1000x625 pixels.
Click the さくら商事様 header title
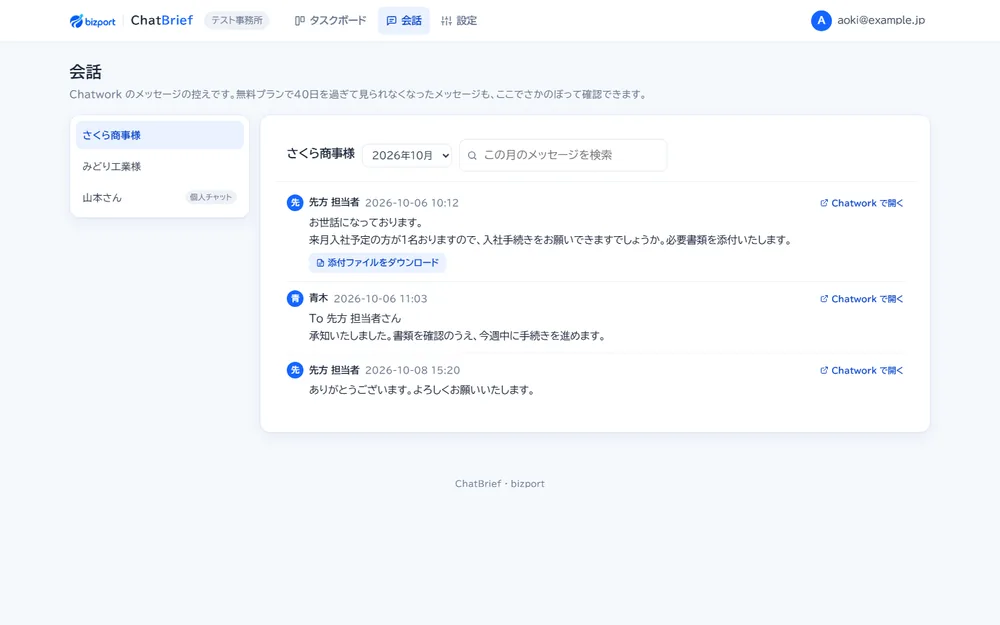[x=320, y=153]
